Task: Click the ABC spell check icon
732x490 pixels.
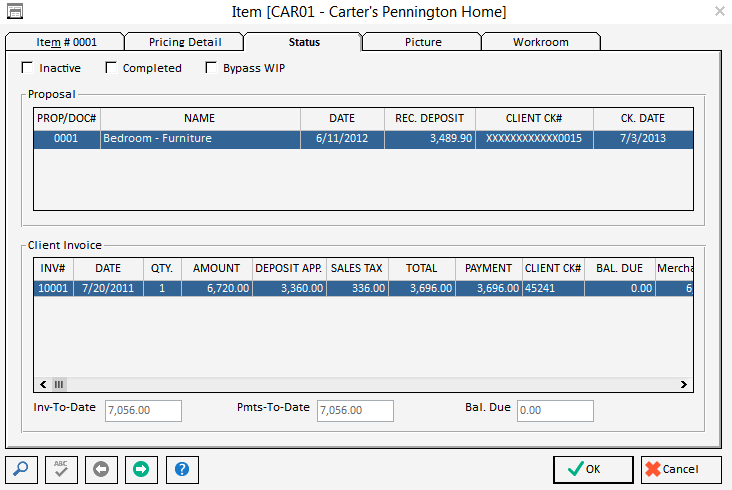Action: tap(61, 469)
